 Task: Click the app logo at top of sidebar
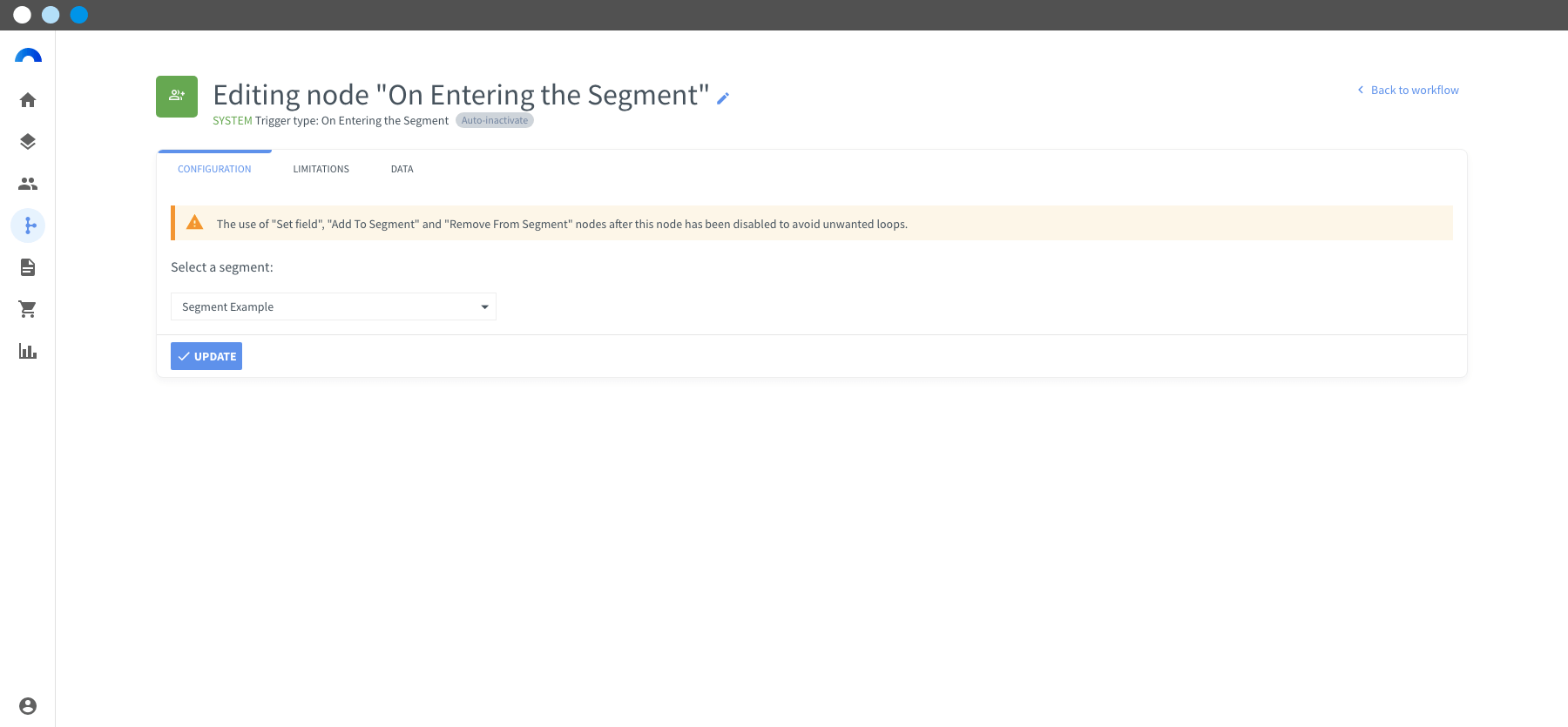(x=28, y=57)
